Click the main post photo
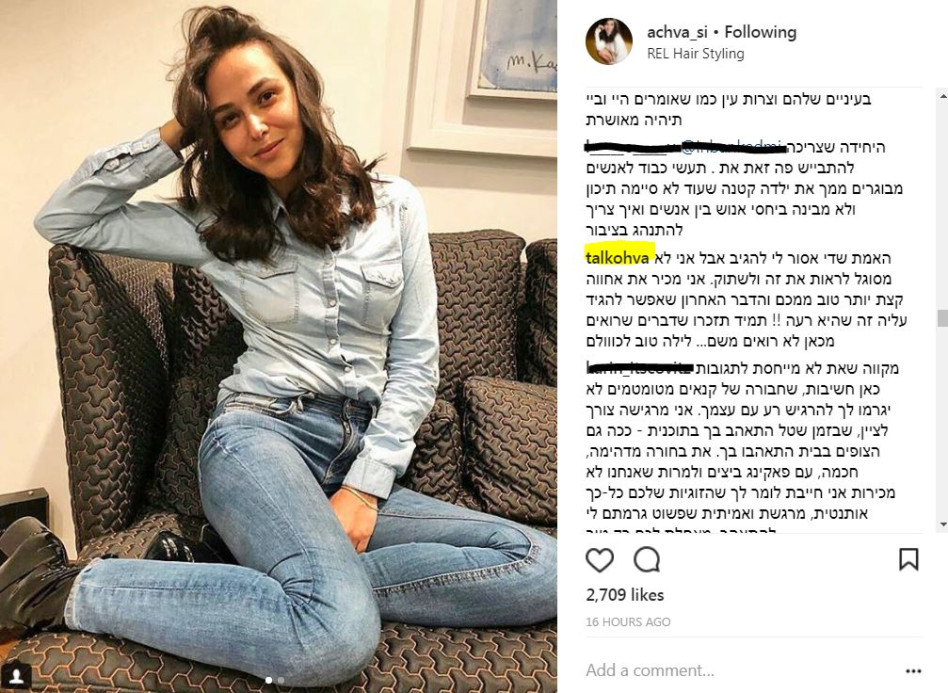Viewport: 948px width, 693px height. pyautogui.click(x=278, y=346)
